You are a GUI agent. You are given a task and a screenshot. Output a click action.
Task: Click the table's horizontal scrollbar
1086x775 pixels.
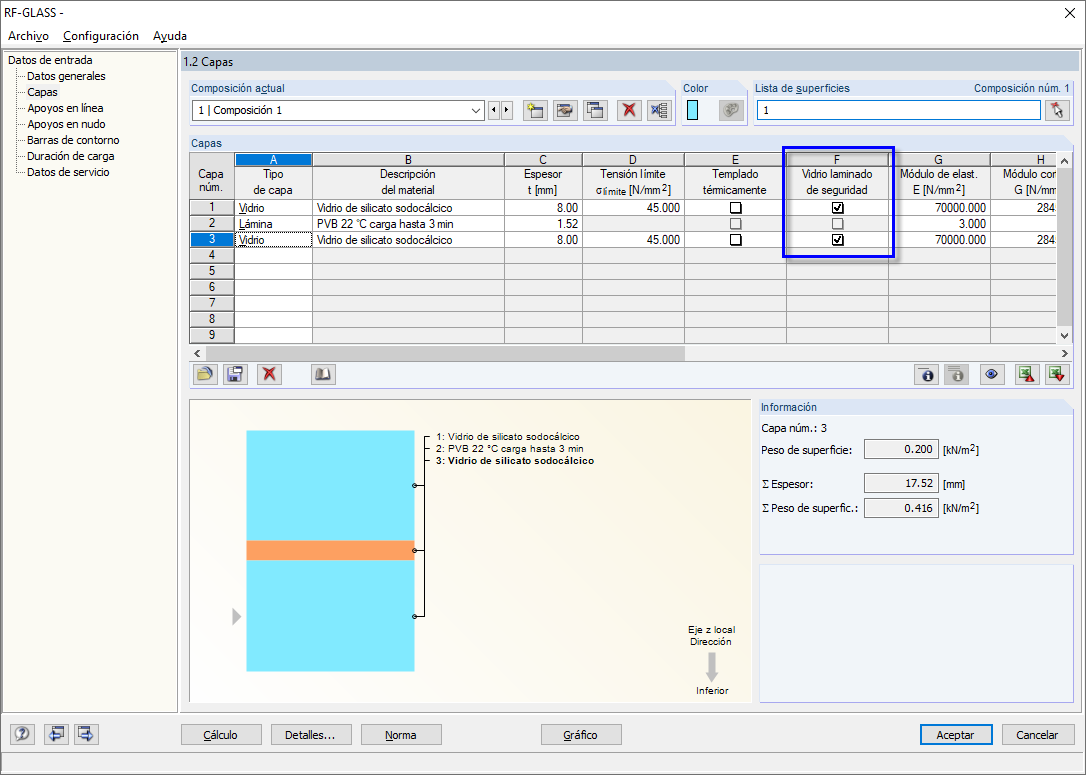tap(445, 353)
